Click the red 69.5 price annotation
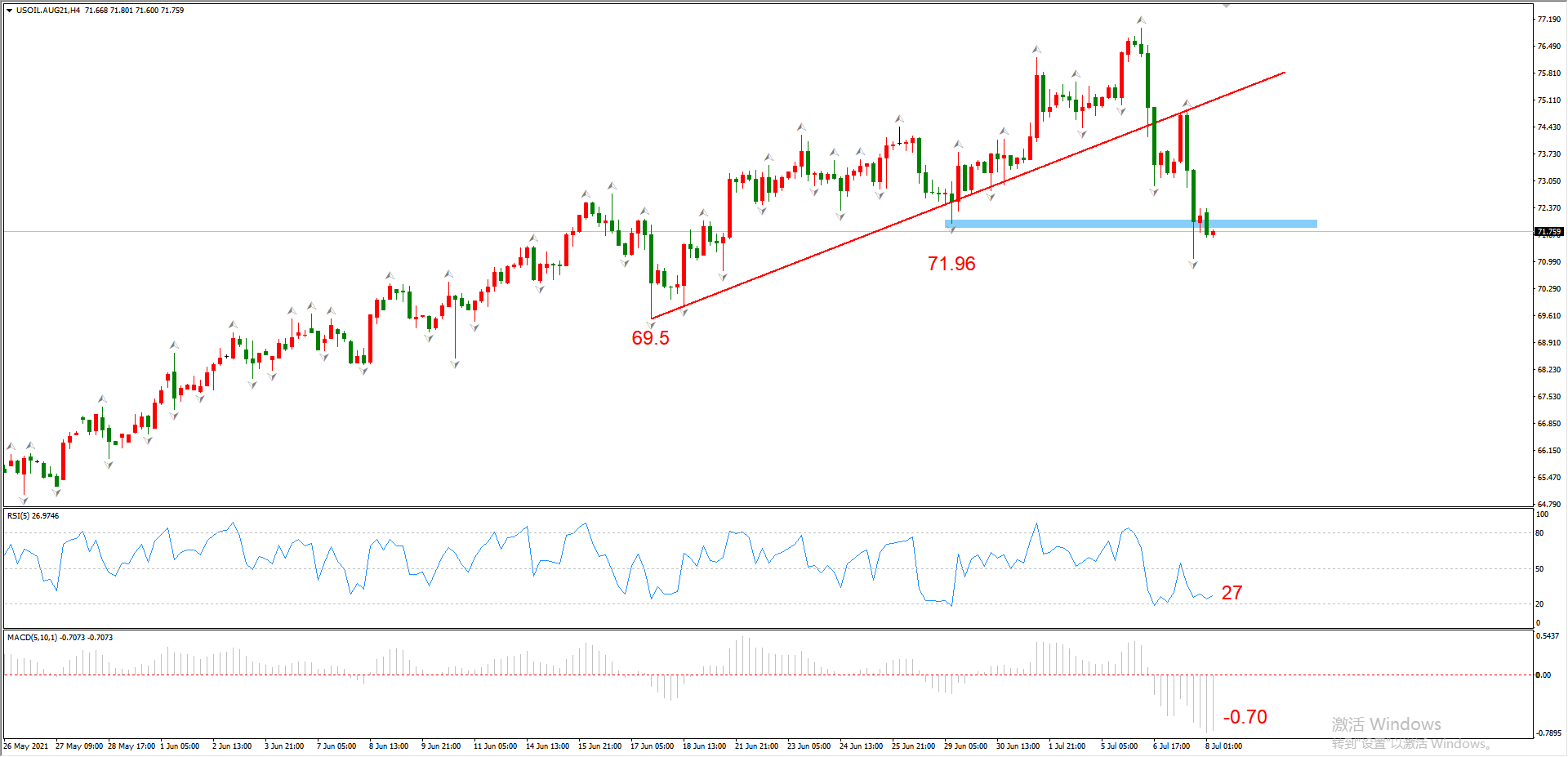Viewport: 1568px width, 757px height. point(650,338)
